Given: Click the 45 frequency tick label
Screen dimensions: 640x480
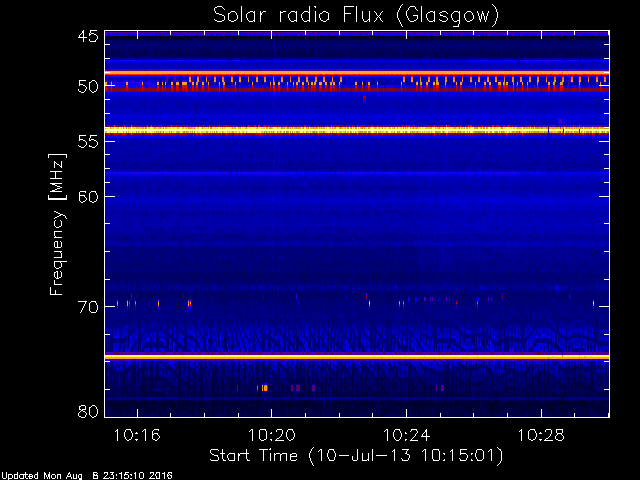Looking at the screenshot, I should click(x=88, y=36).
